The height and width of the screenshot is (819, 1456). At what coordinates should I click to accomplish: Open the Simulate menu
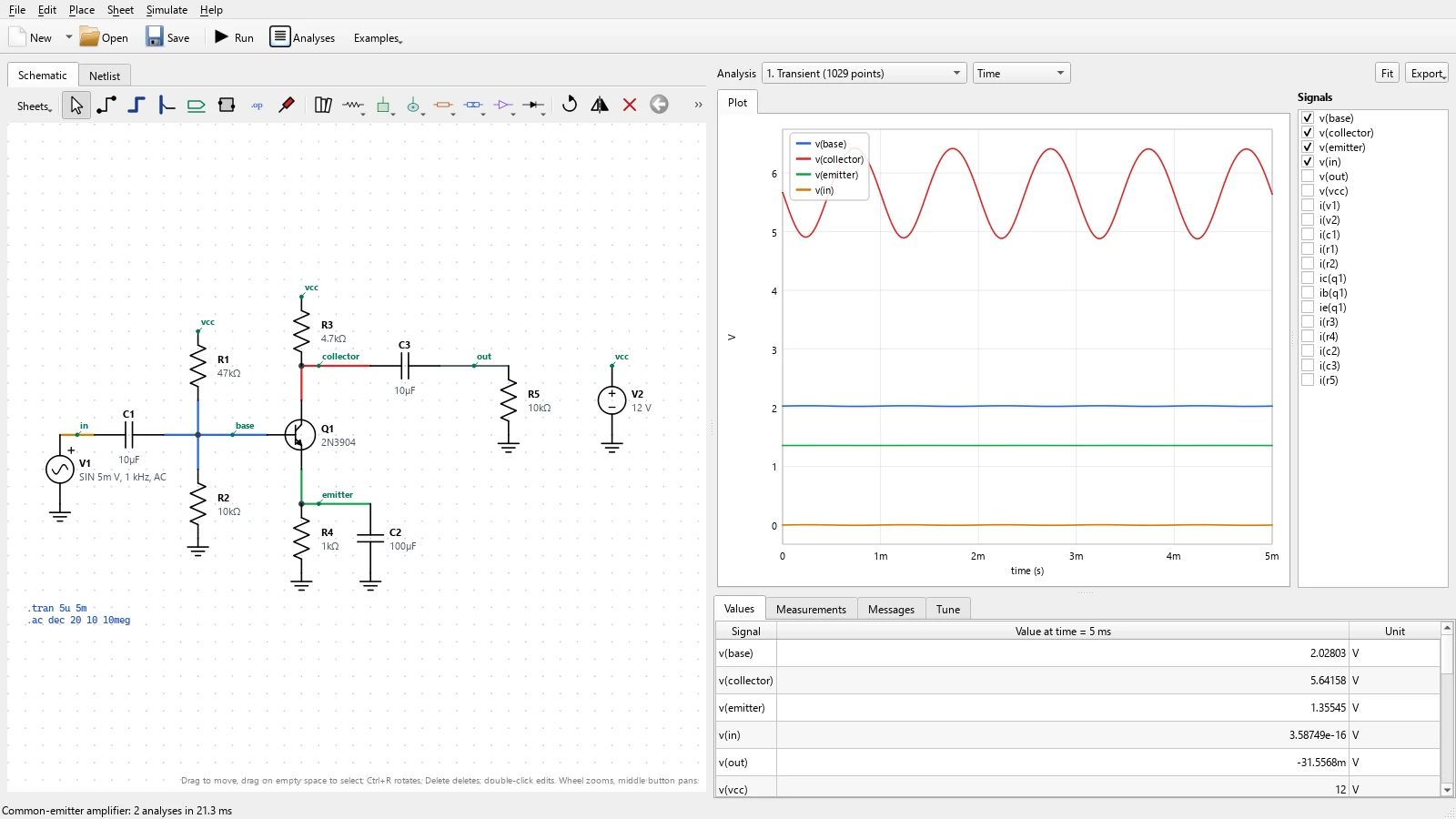(x=167, y=9)
